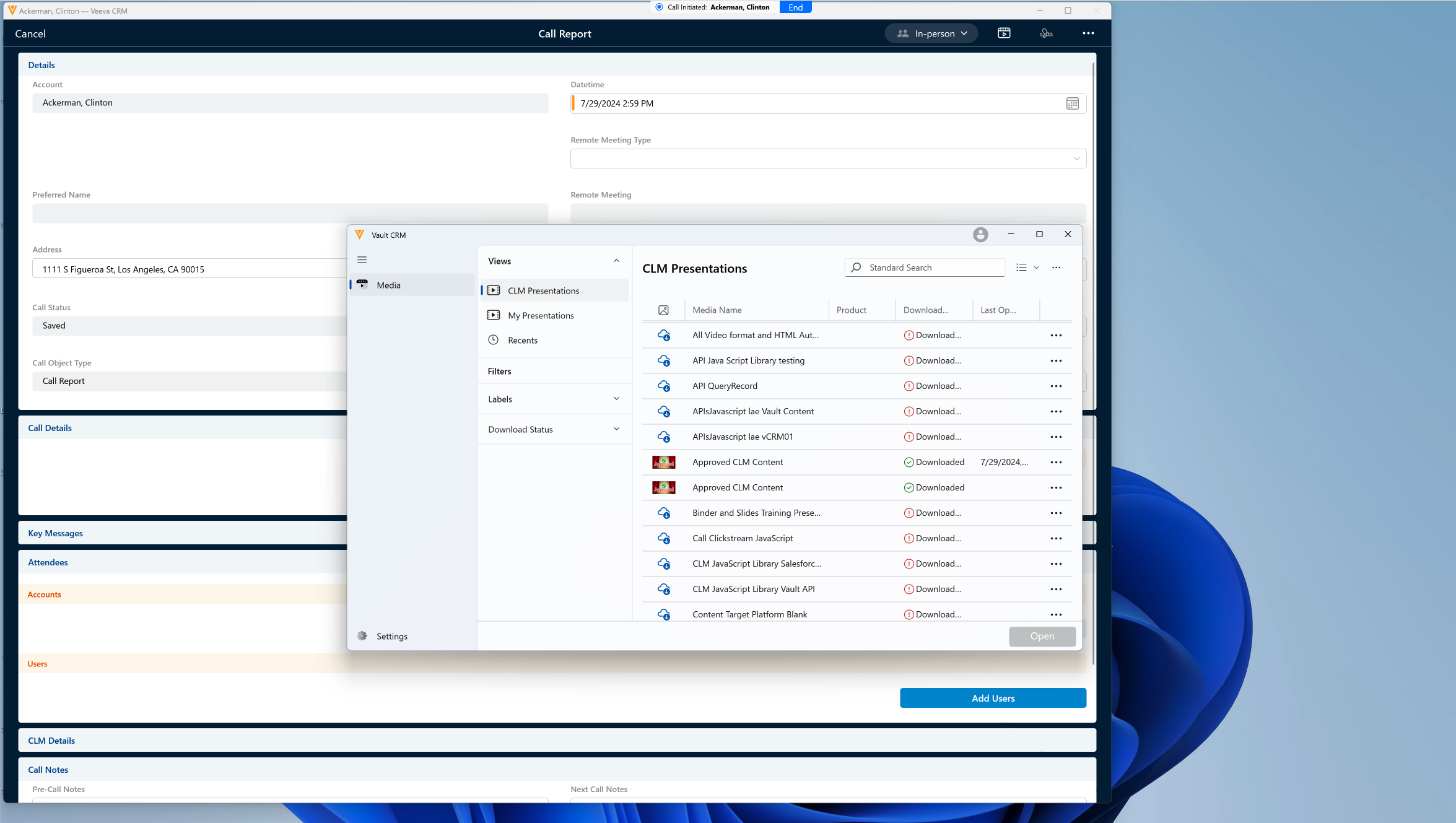Collapse the Views section
Image resolution: width=1456 pixels, height=823 pixels.
click(x=616, y=261)
